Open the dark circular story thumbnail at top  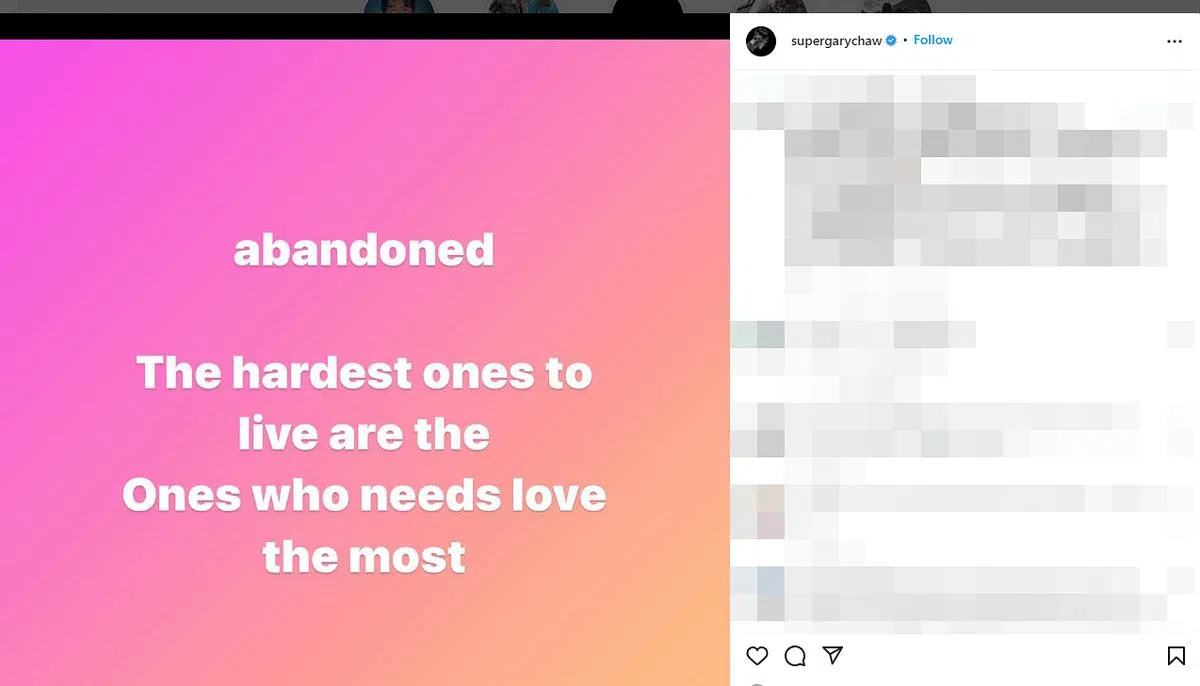(647, 6)
